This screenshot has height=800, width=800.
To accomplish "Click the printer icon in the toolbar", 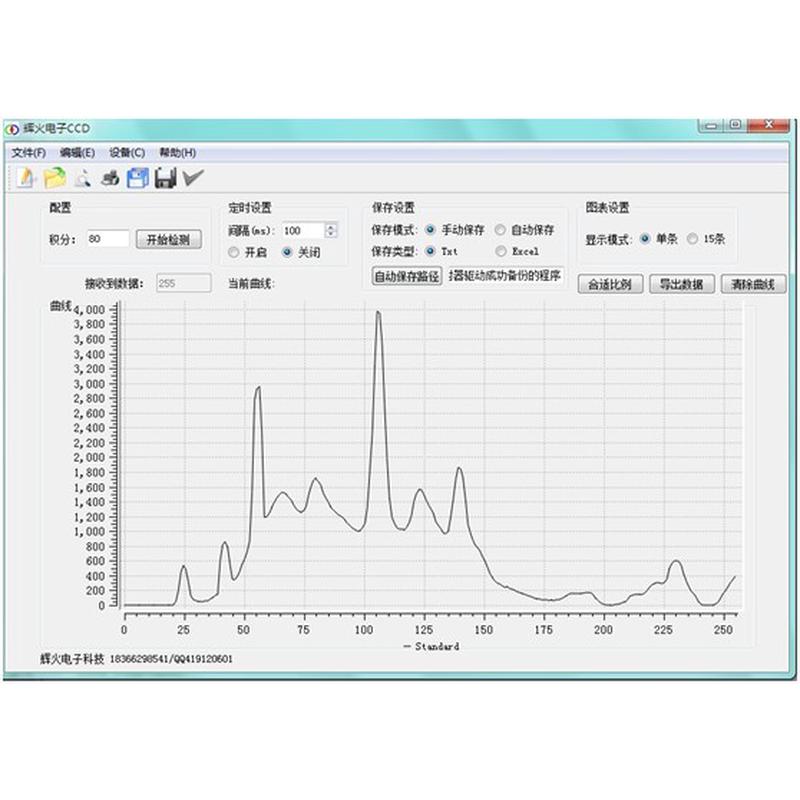I will pyautogui.click(x=110, y=178).
